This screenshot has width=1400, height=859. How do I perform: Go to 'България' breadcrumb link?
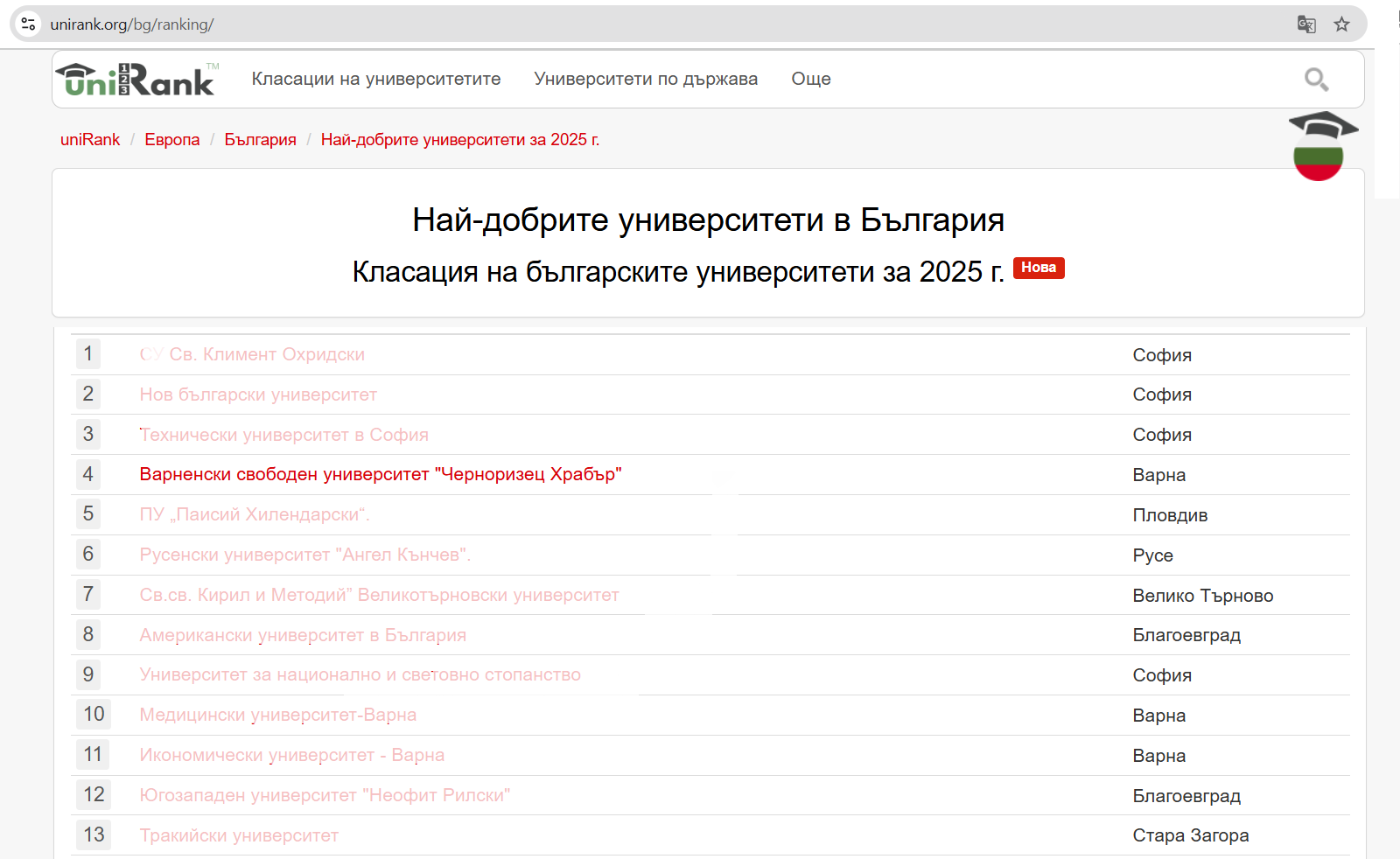tap(260, 140)
